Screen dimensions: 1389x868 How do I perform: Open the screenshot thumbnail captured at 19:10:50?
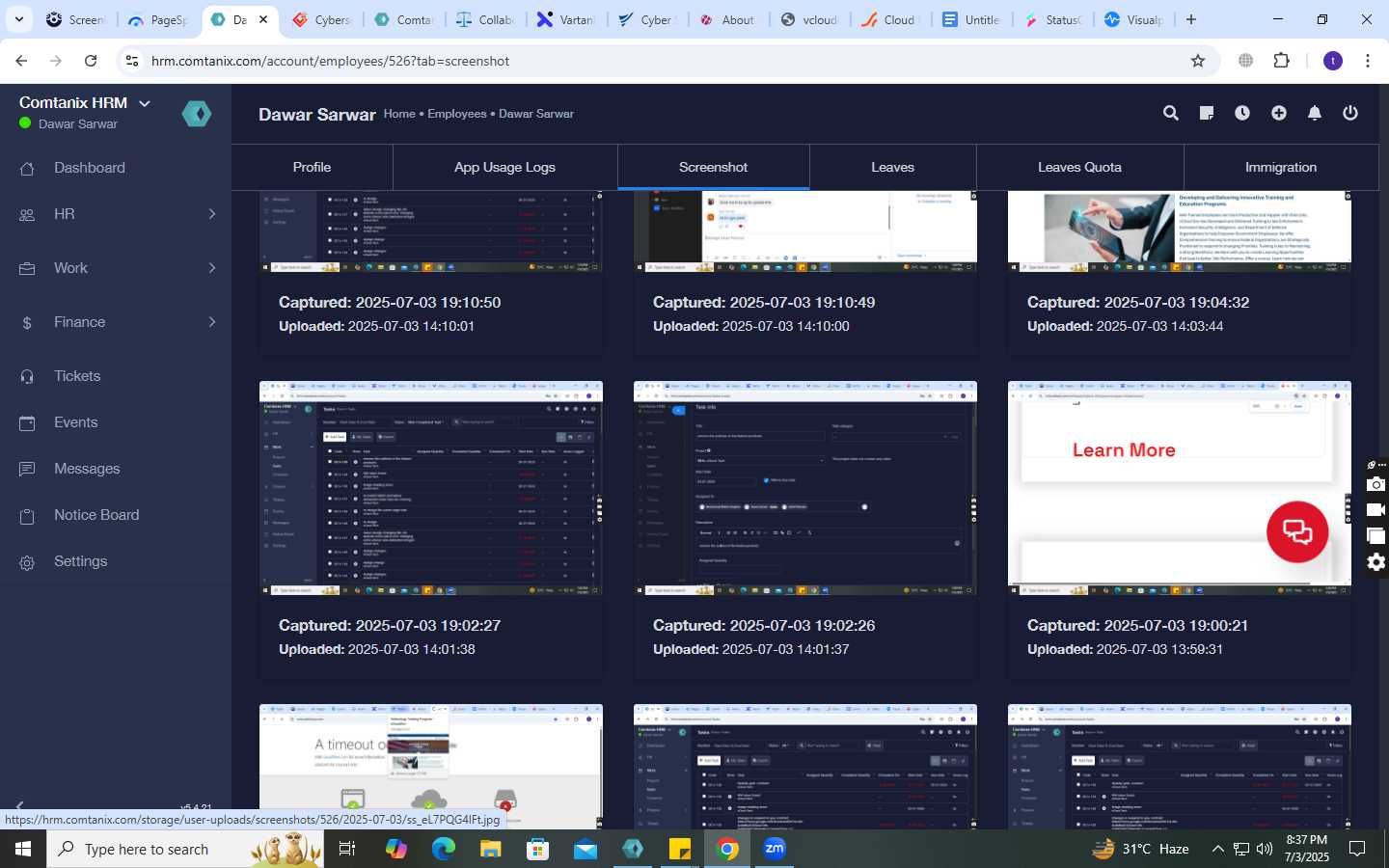pyautogui.click(x=431, y=231)
